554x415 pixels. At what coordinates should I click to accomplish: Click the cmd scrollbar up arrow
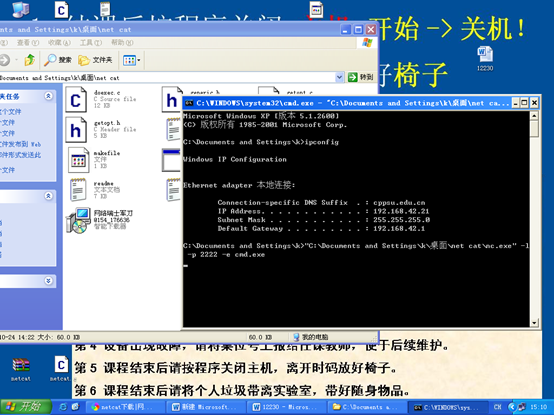[534, 115]
